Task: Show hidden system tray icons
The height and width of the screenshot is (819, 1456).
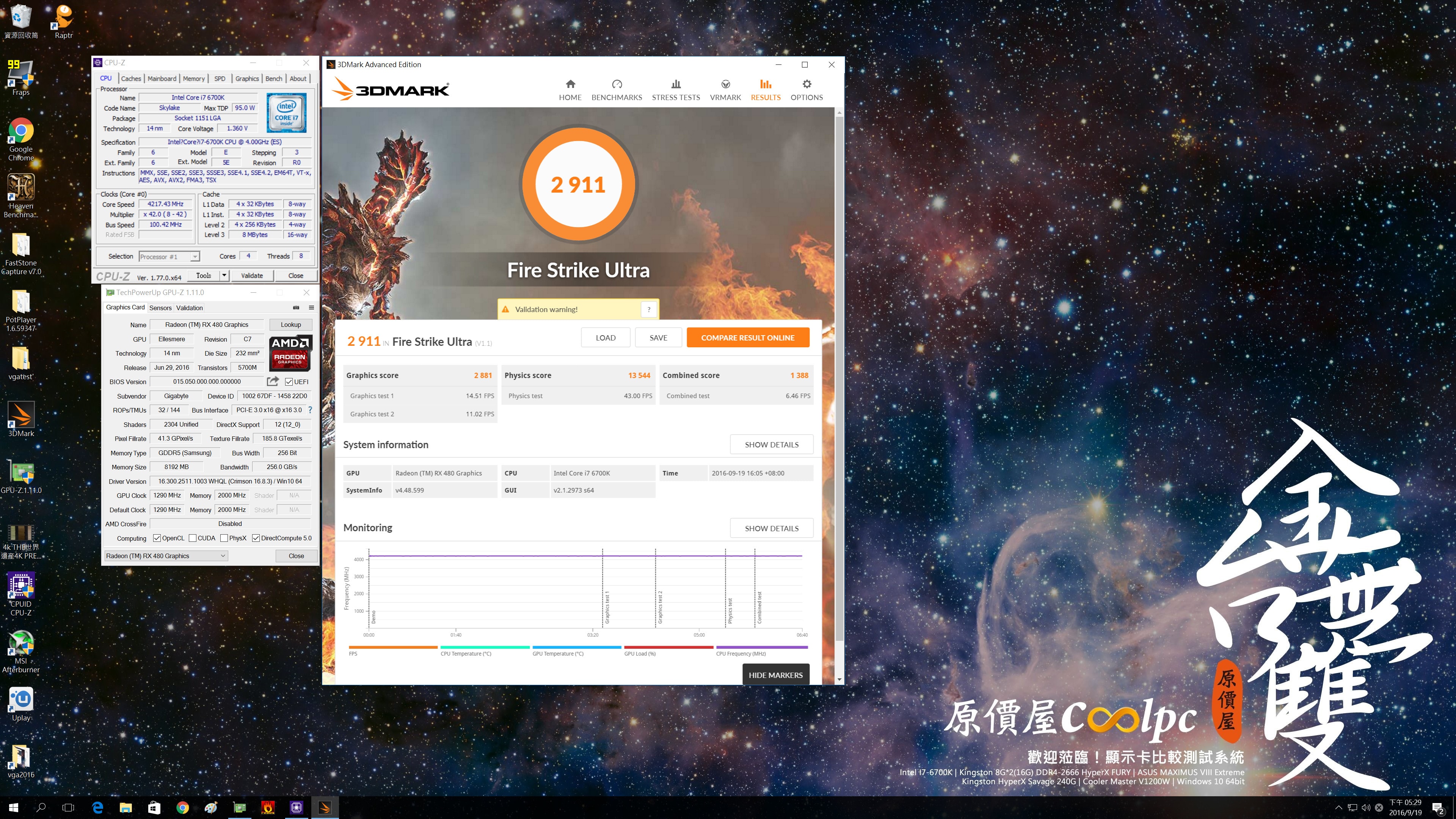Action: point(1338,808)
